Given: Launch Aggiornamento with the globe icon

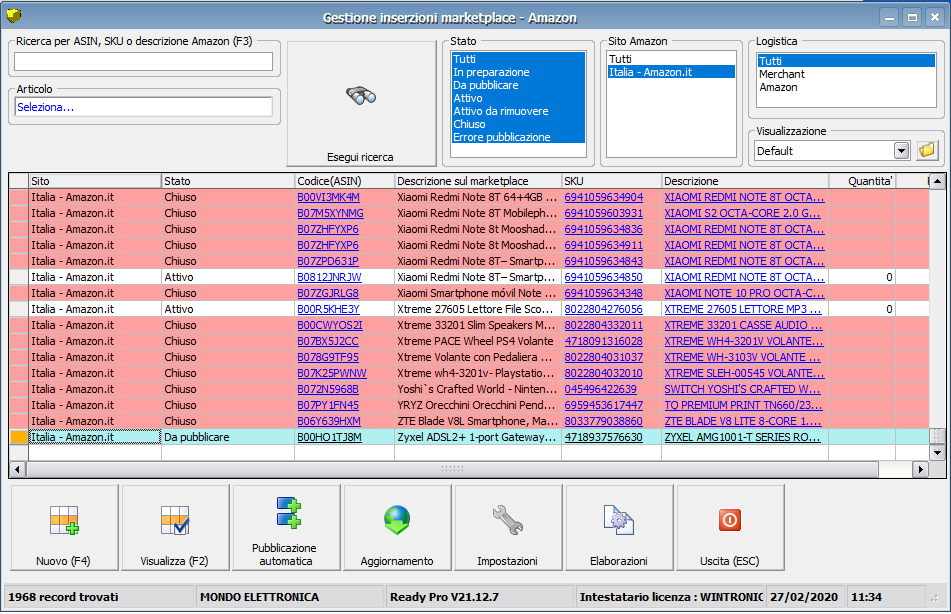Looking at the screenshot, I should pyautogui.click(x=397, y=528).
